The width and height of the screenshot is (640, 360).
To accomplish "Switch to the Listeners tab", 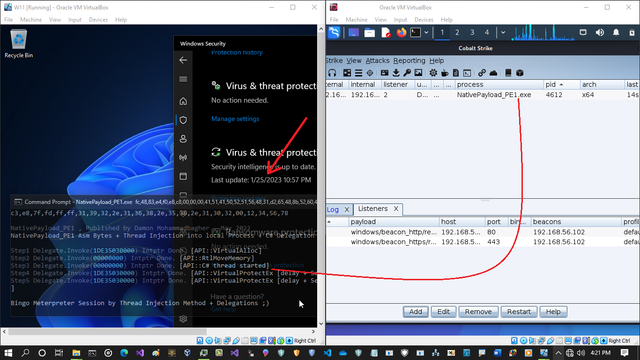I will [x=373, y=209].
